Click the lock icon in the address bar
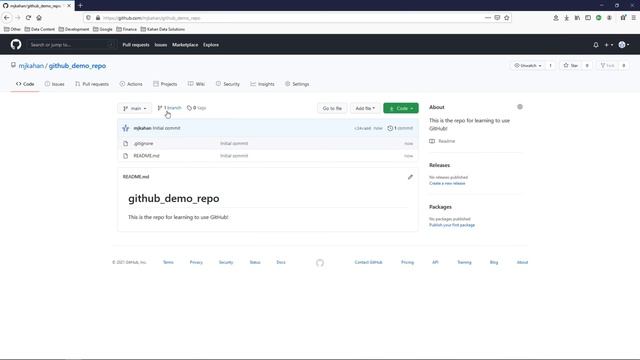640x360 pixels. [x=98, y=18]
